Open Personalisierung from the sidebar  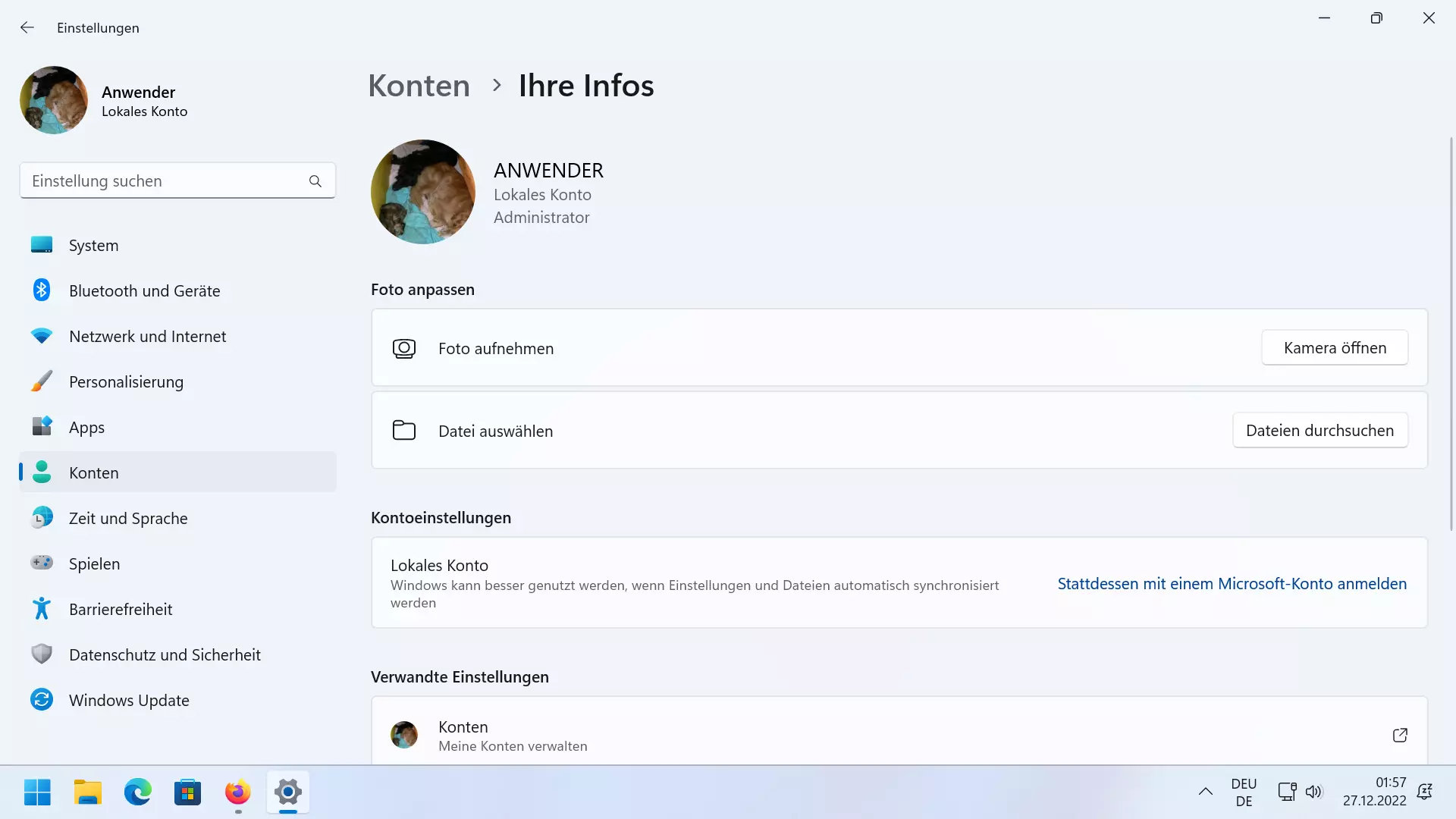(177, 381)
